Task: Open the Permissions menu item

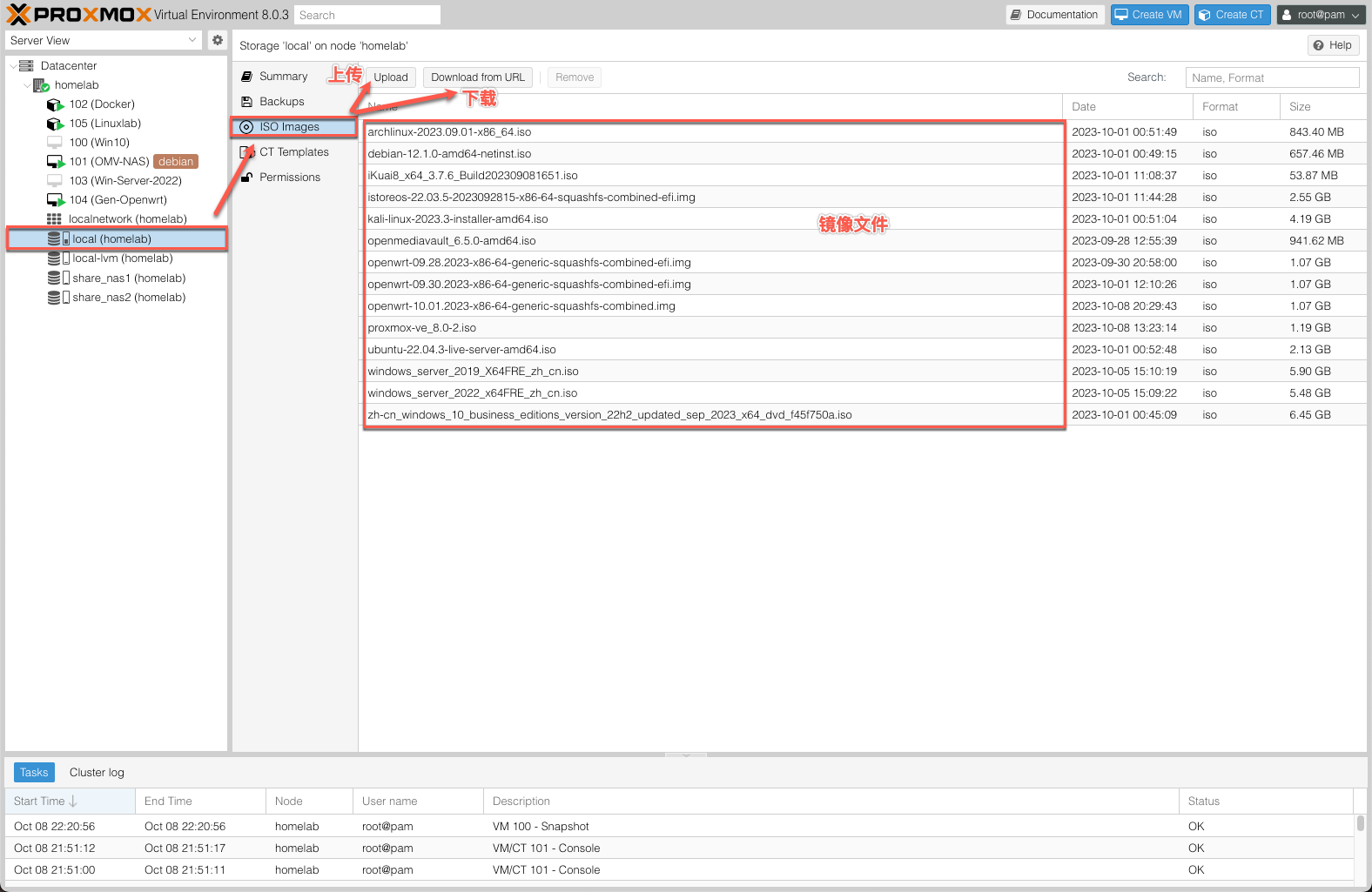Action: pos(294,178)
